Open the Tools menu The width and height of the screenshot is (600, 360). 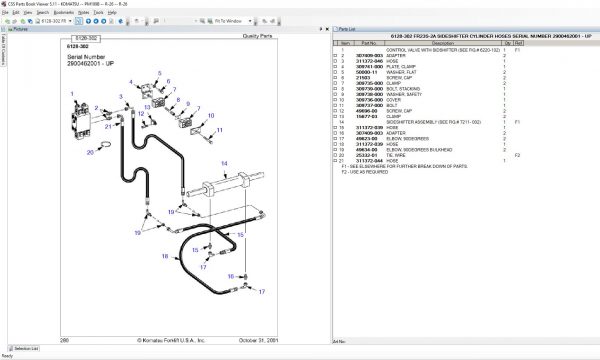point(98,13)
